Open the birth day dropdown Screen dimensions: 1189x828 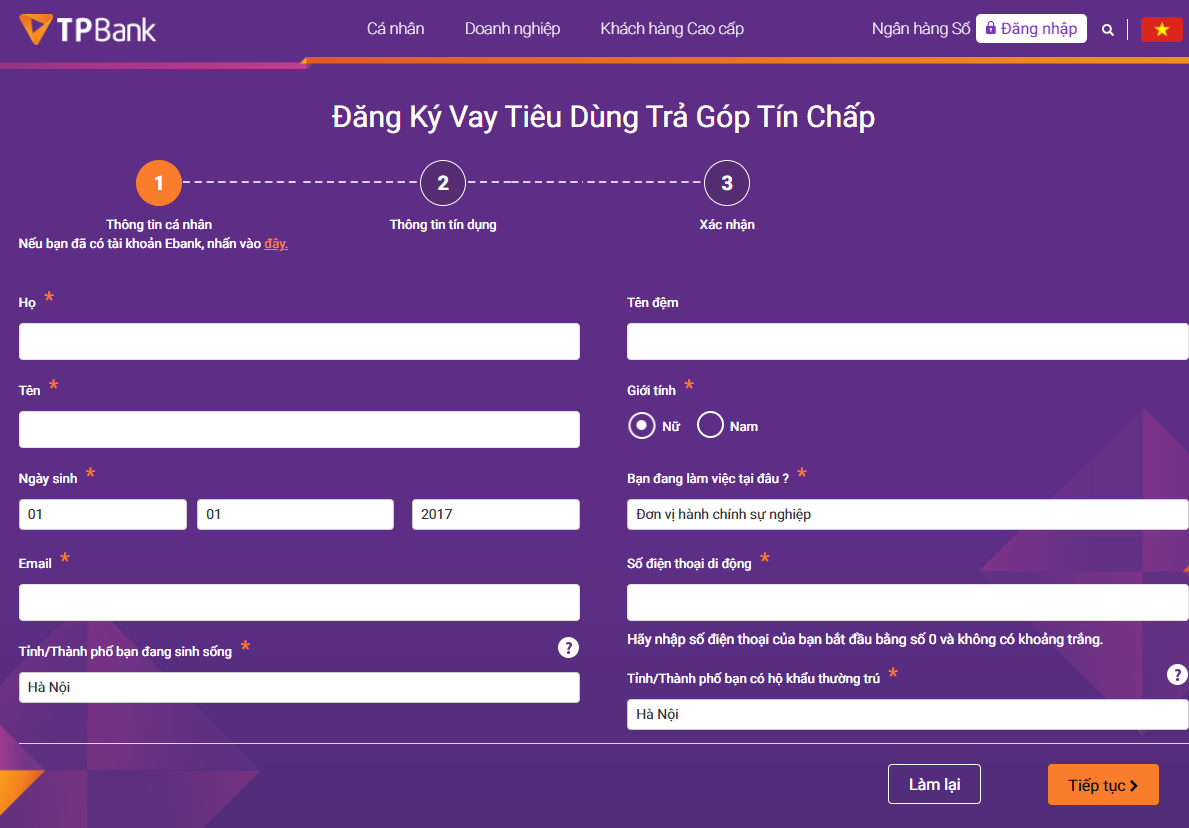[102, 514]
